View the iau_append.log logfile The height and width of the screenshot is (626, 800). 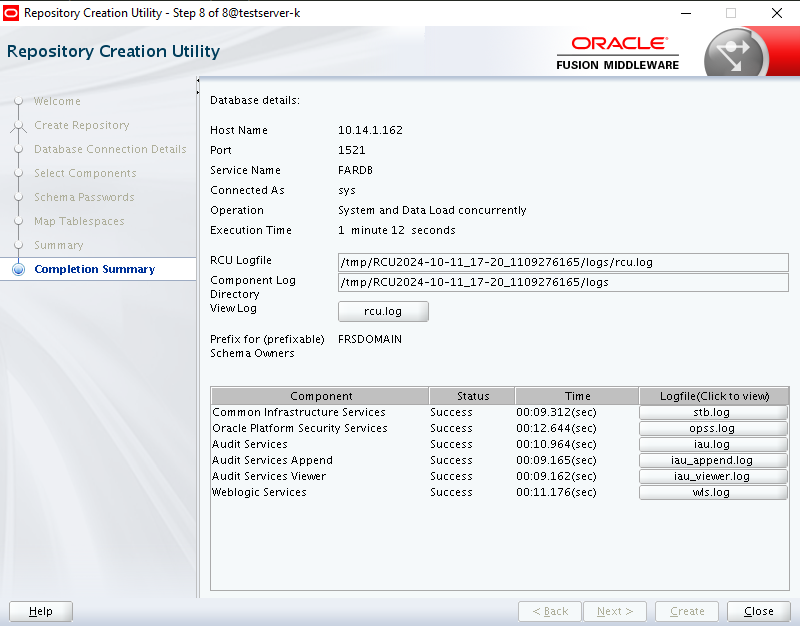713,460
